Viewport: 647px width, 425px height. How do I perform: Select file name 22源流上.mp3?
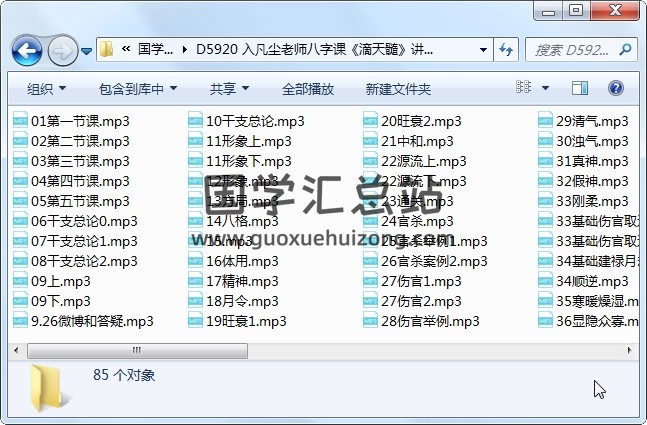[424, 161]
